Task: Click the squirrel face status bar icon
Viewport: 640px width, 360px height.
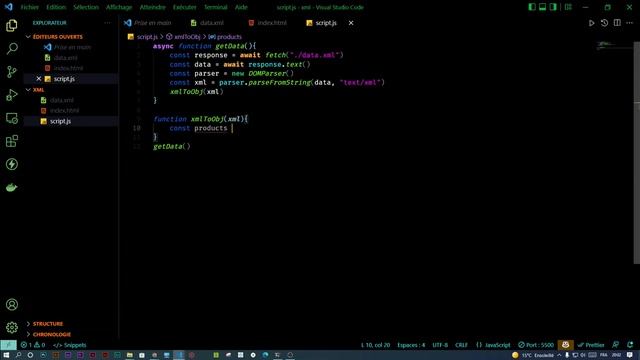Action: (x=565, y=345)
